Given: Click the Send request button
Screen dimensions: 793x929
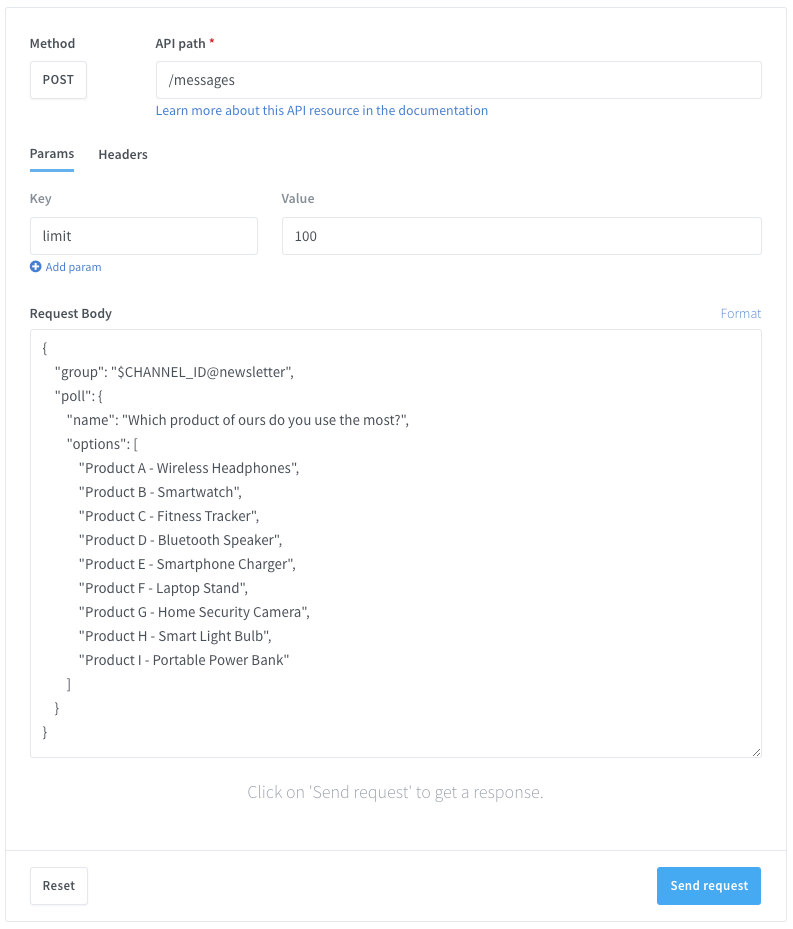Looking at the screenshot, I should [x=708, y=886].
